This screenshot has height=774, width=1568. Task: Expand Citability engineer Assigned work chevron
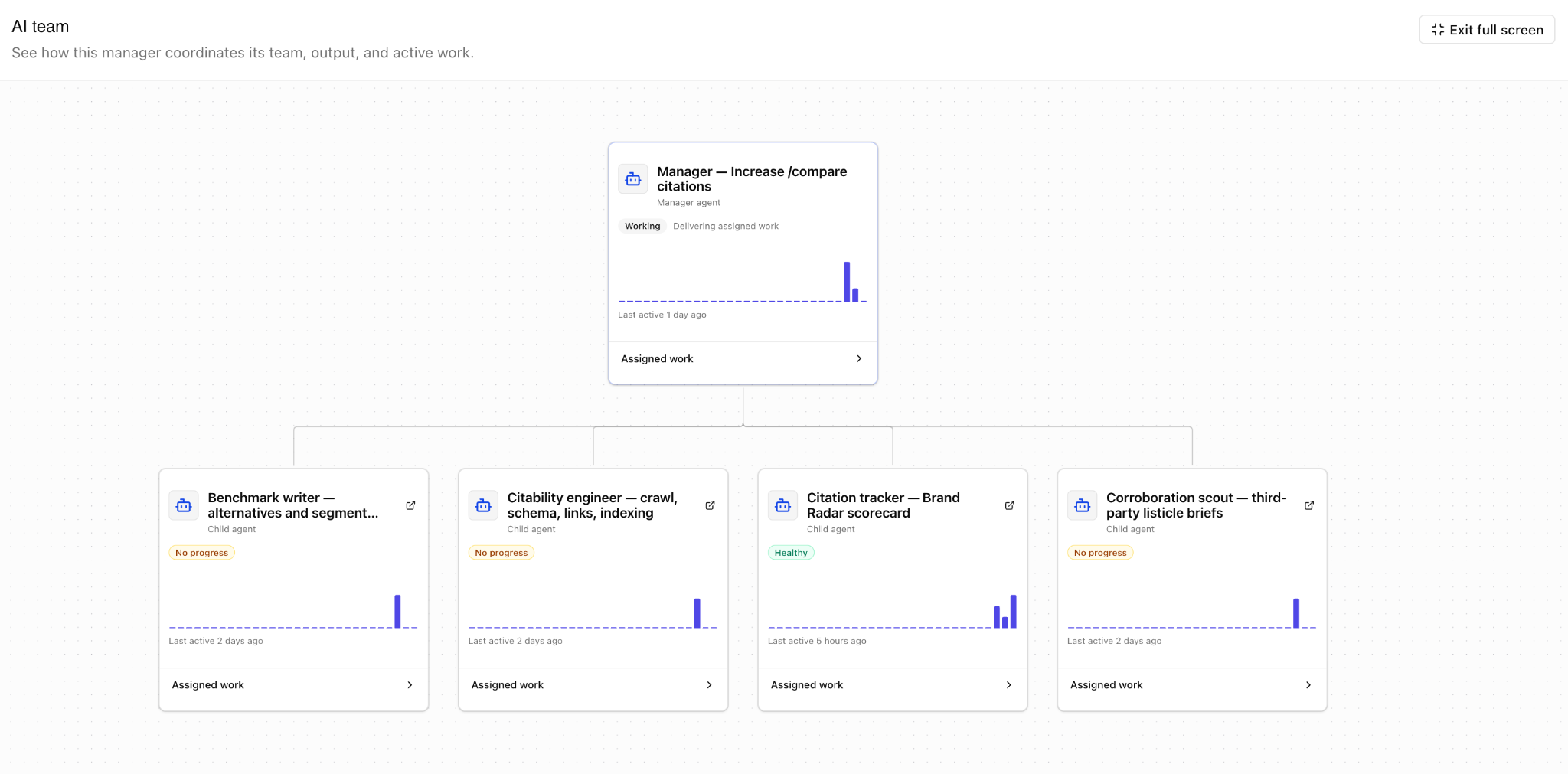709,685
